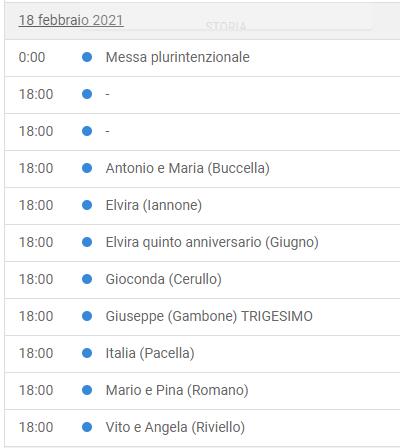
Task: Click the blue dot beside Messa plurintenzionale
Action: tap(87, 57)
